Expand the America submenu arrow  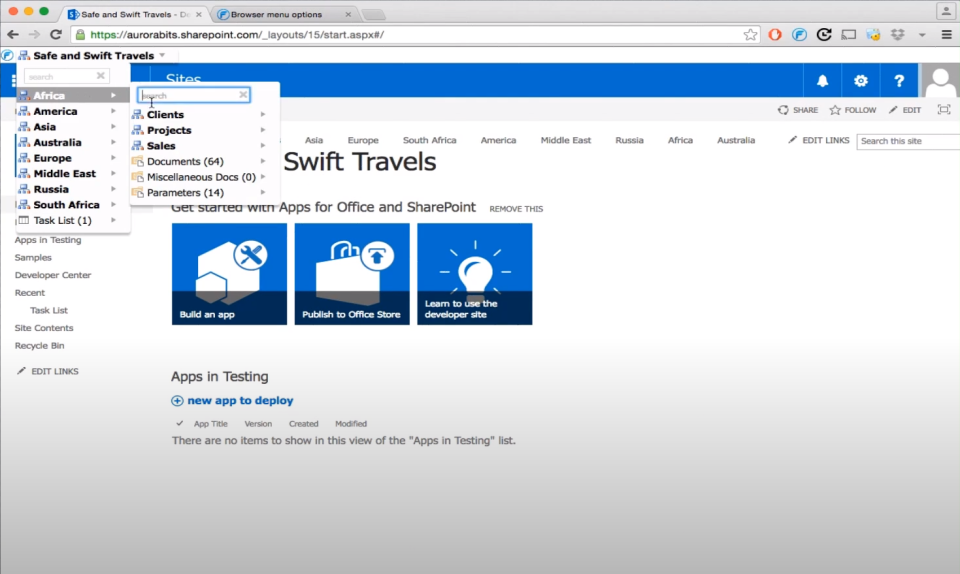[x=113, y=111]
